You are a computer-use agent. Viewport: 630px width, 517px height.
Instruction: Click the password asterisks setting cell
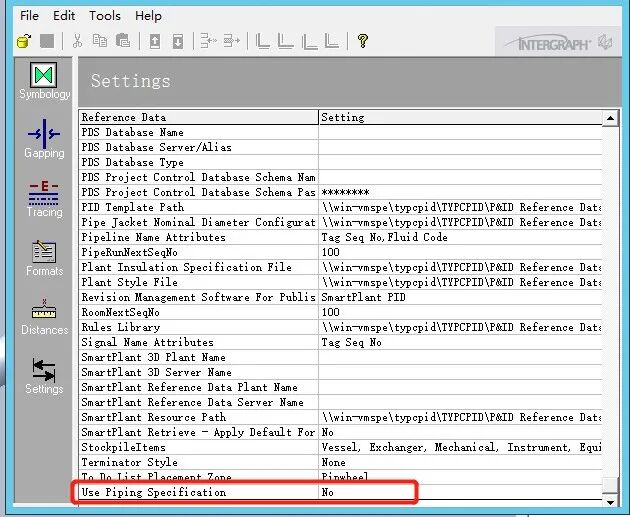[x=460, y=192]
